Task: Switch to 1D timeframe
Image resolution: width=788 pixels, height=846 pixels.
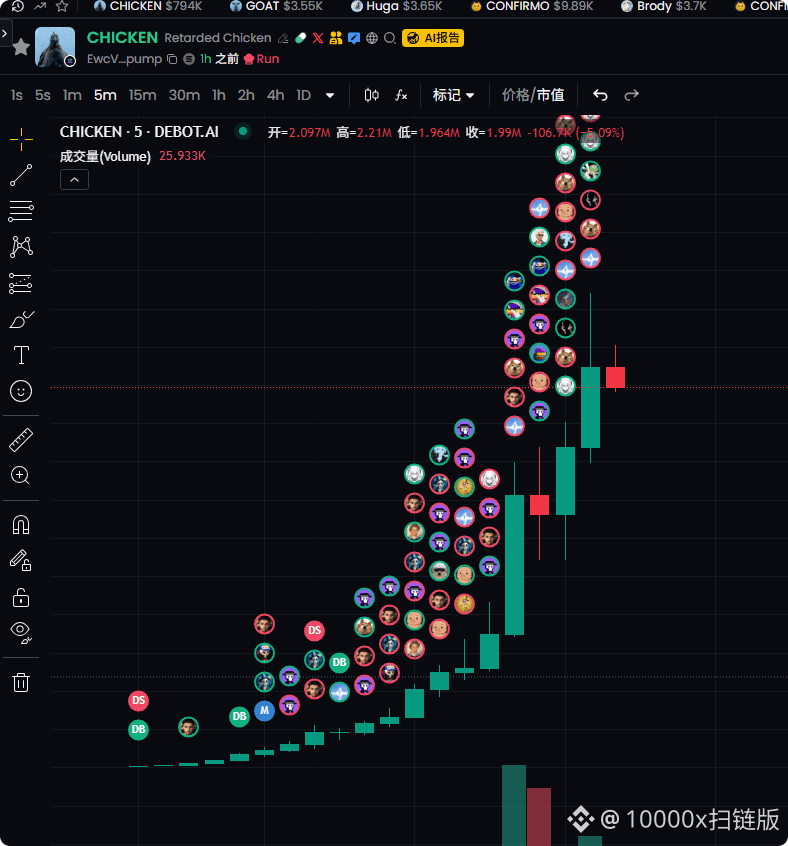Action: pyautogui.click(x=304, y=95)
